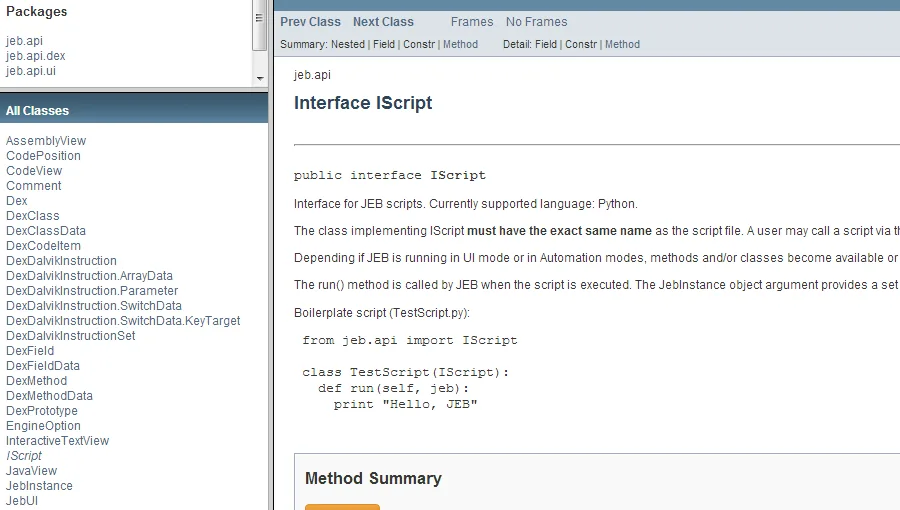This screenshot has height=510, width=900.
Task: Open DexCodeItem class link
Action: click(43, 246)
